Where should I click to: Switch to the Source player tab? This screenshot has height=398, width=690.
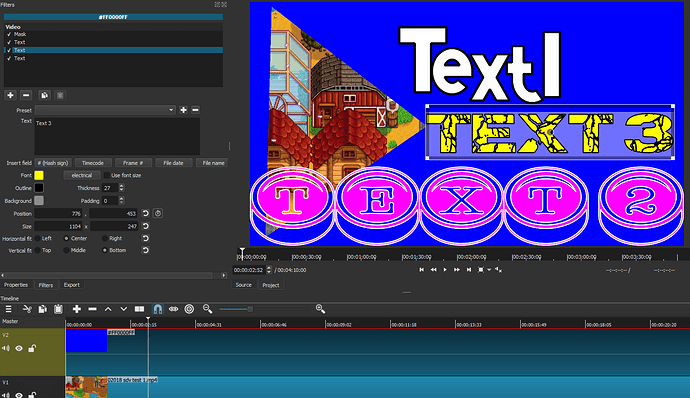click(x=243, y=285)
